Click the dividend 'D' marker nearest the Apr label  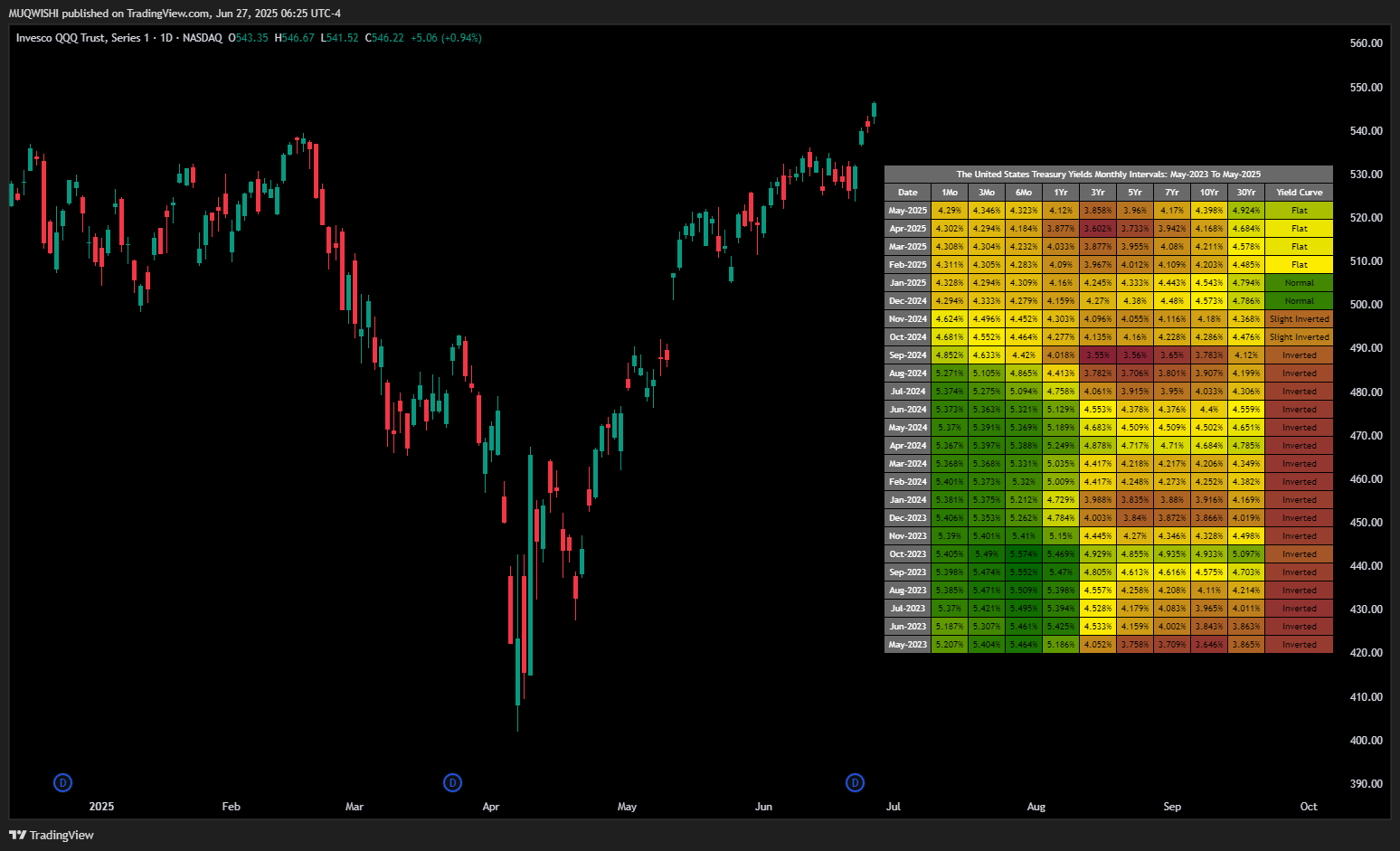[452, 783]
